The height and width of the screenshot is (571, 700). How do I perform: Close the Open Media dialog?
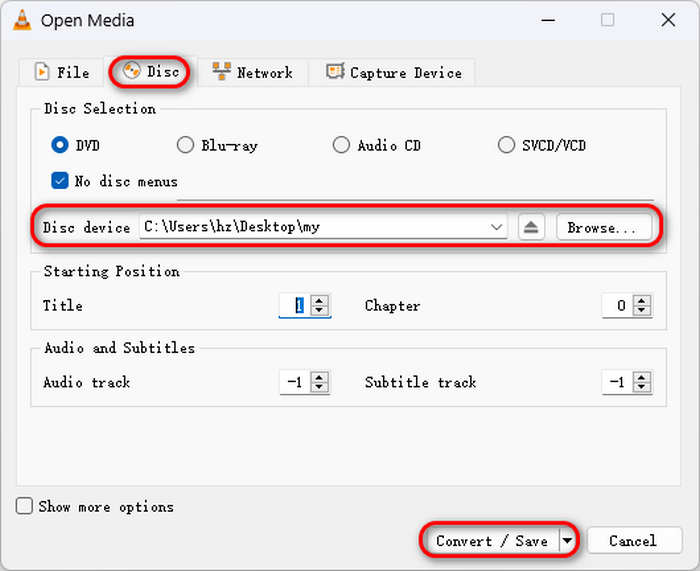click(668, 20)
